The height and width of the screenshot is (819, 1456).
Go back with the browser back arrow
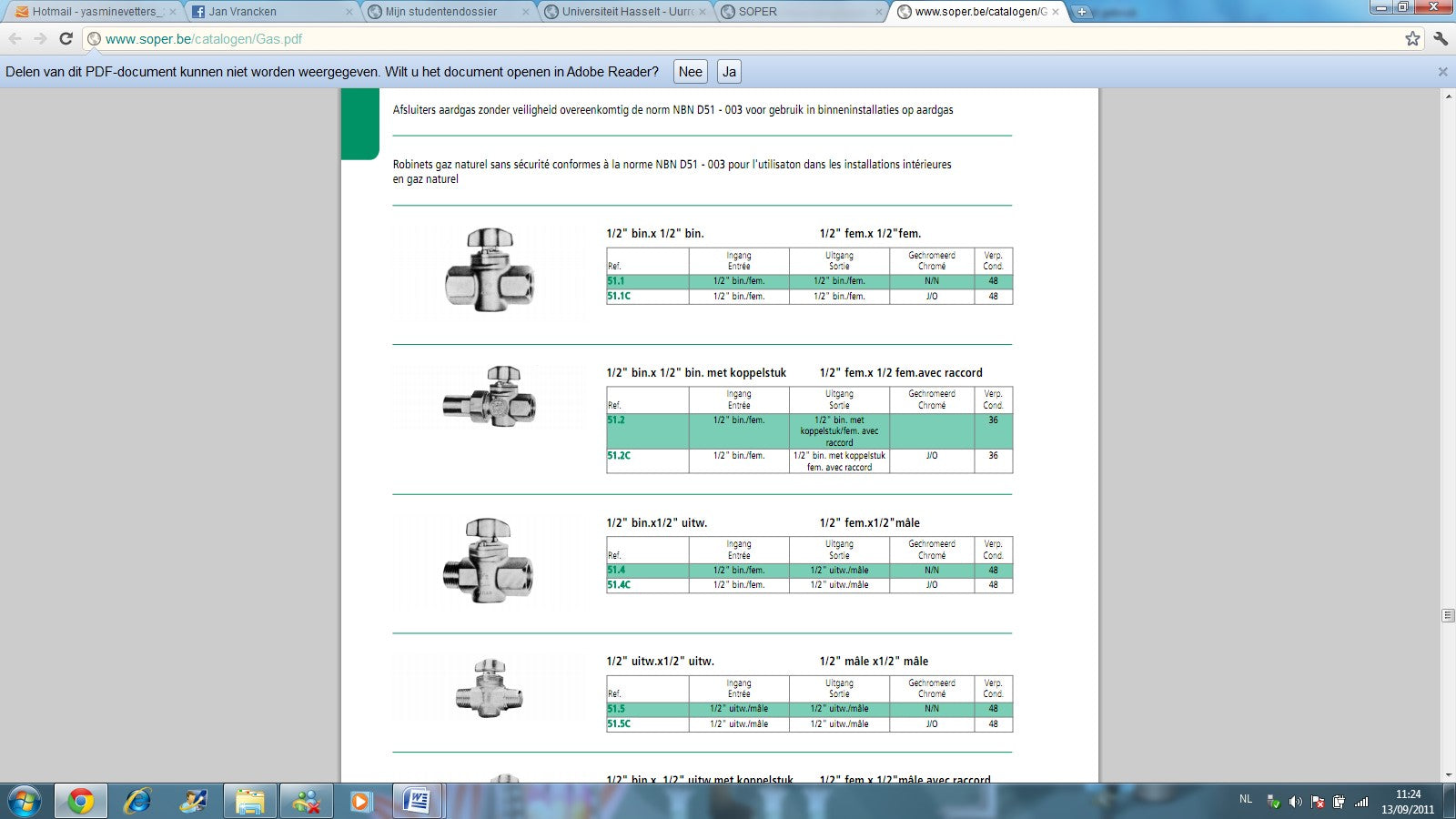15,38
